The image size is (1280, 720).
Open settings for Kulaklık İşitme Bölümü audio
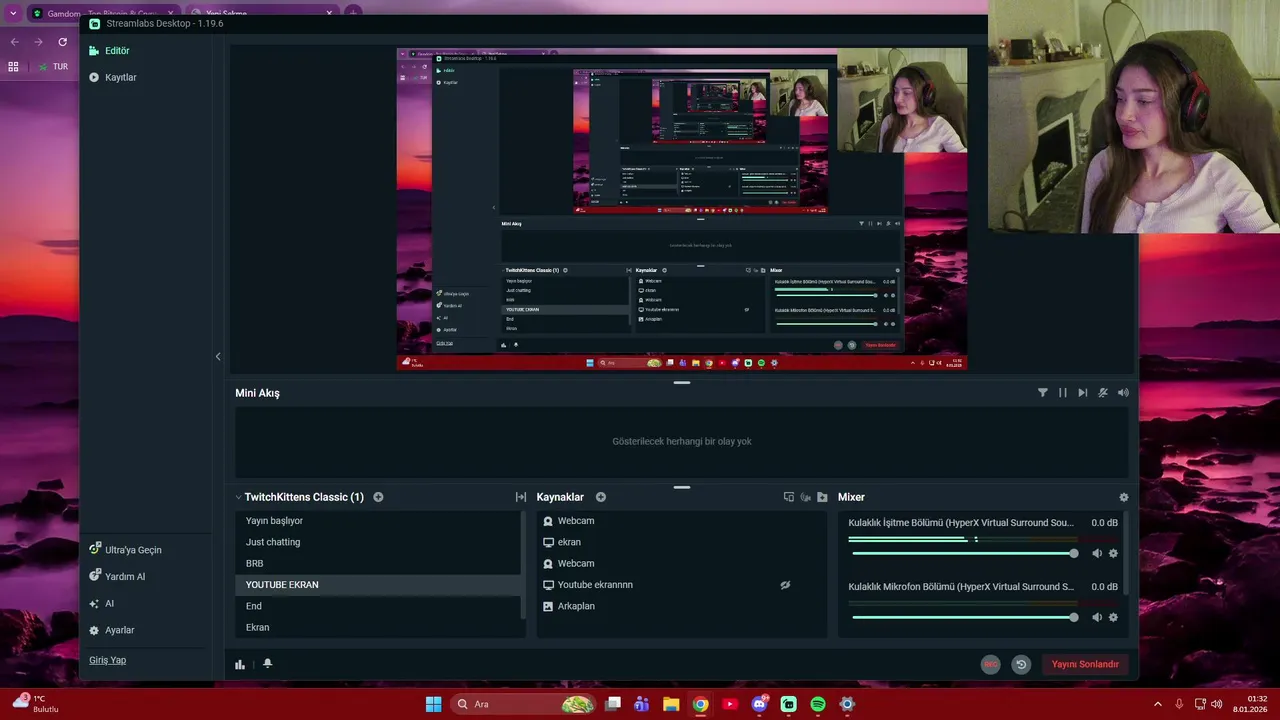[x=1113, y=554]
